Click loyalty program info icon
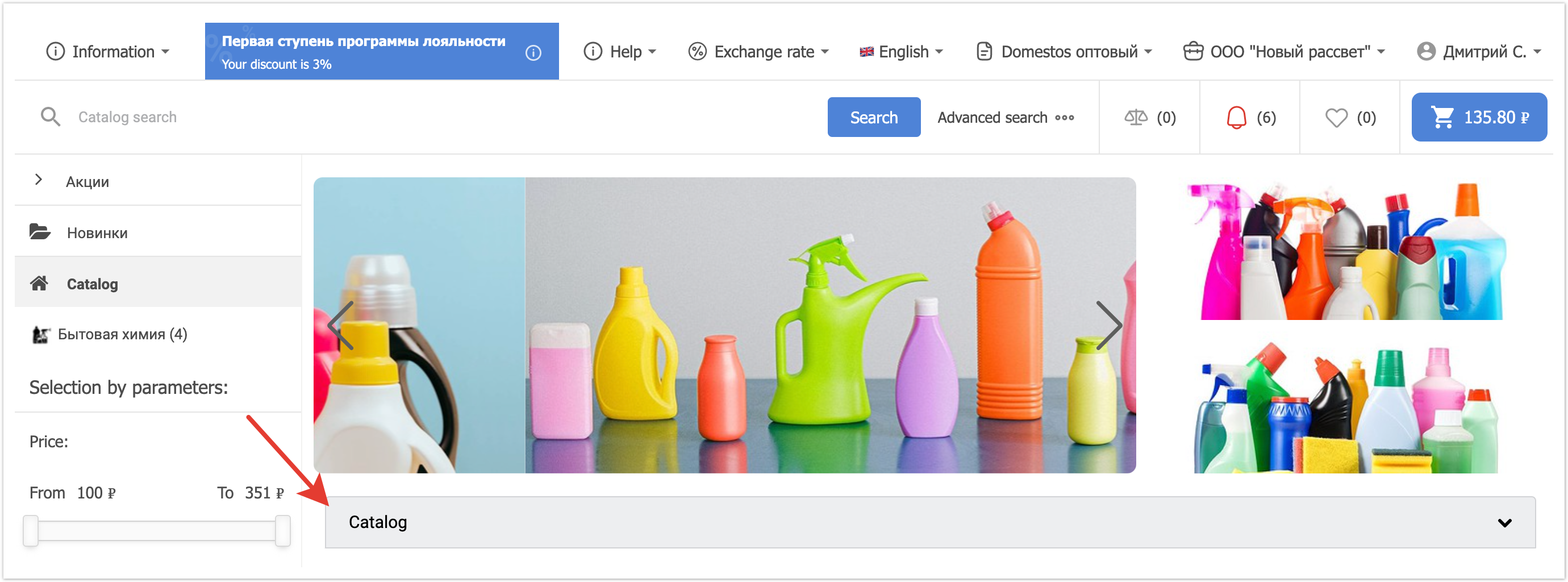Screen dimensions: 1568x582 click(533, 53)
